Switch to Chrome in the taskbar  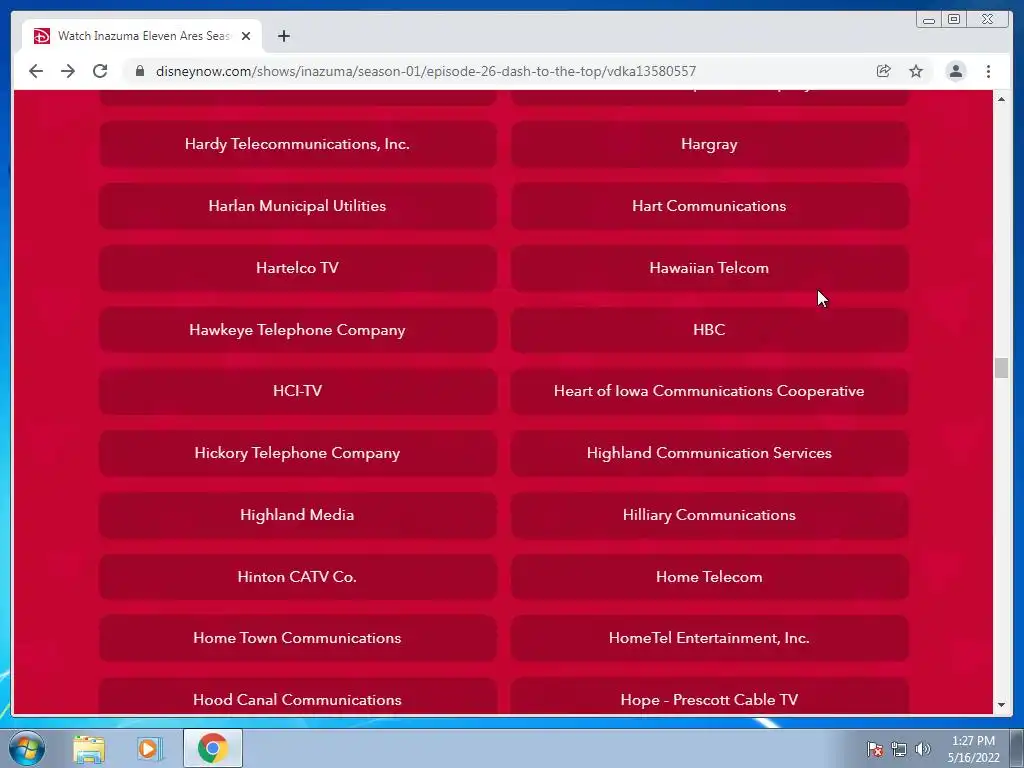(x=212, y=748)
